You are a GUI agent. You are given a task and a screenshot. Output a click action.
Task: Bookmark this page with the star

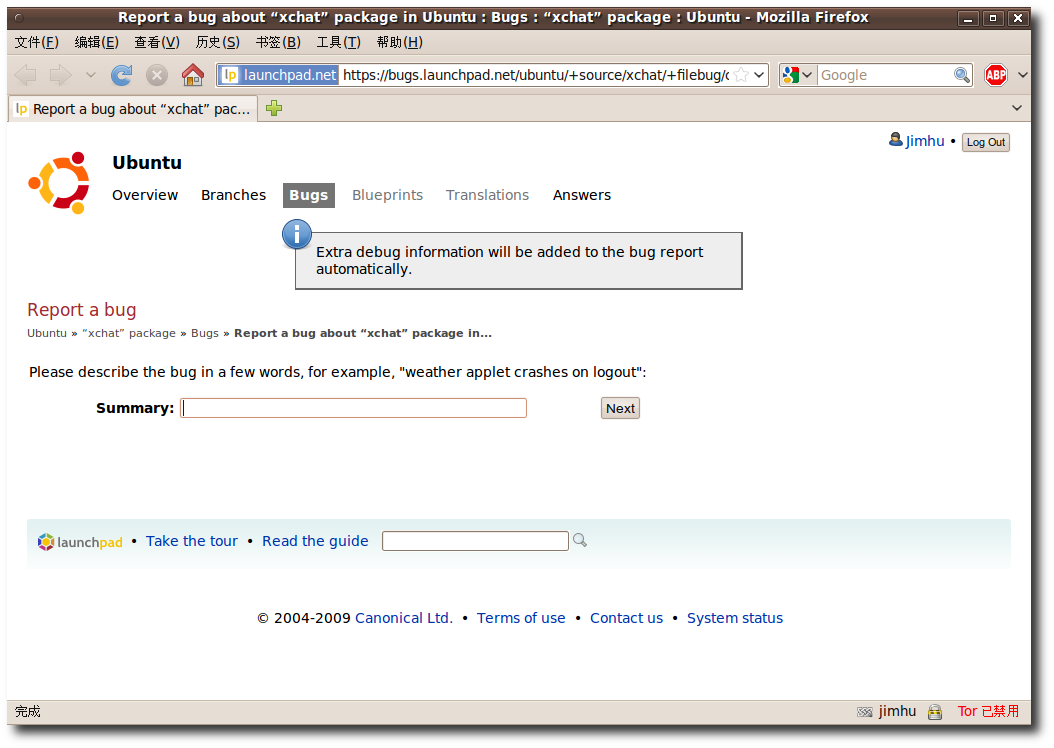point(741,75)
